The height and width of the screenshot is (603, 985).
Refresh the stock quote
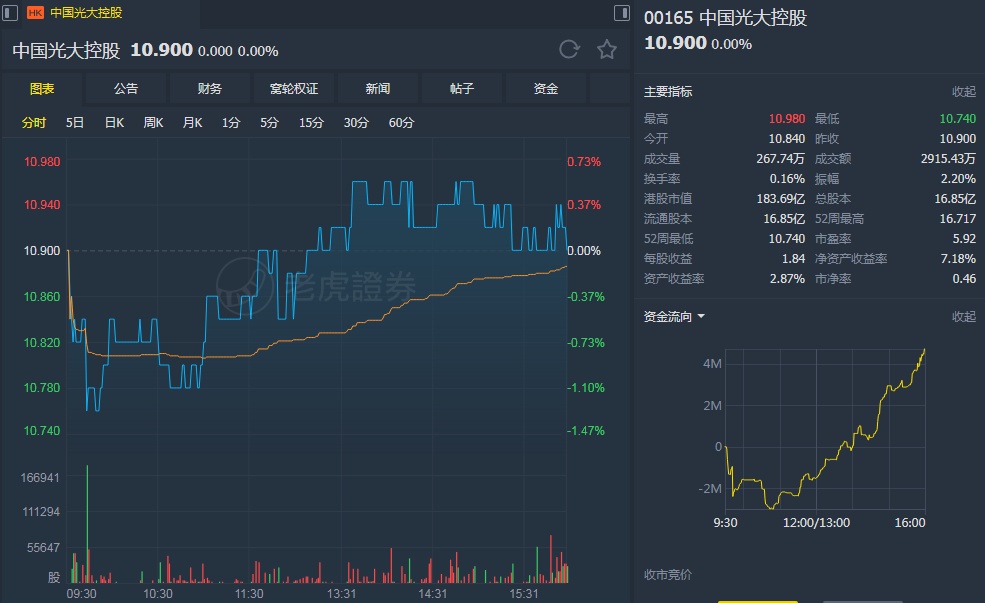569,49
